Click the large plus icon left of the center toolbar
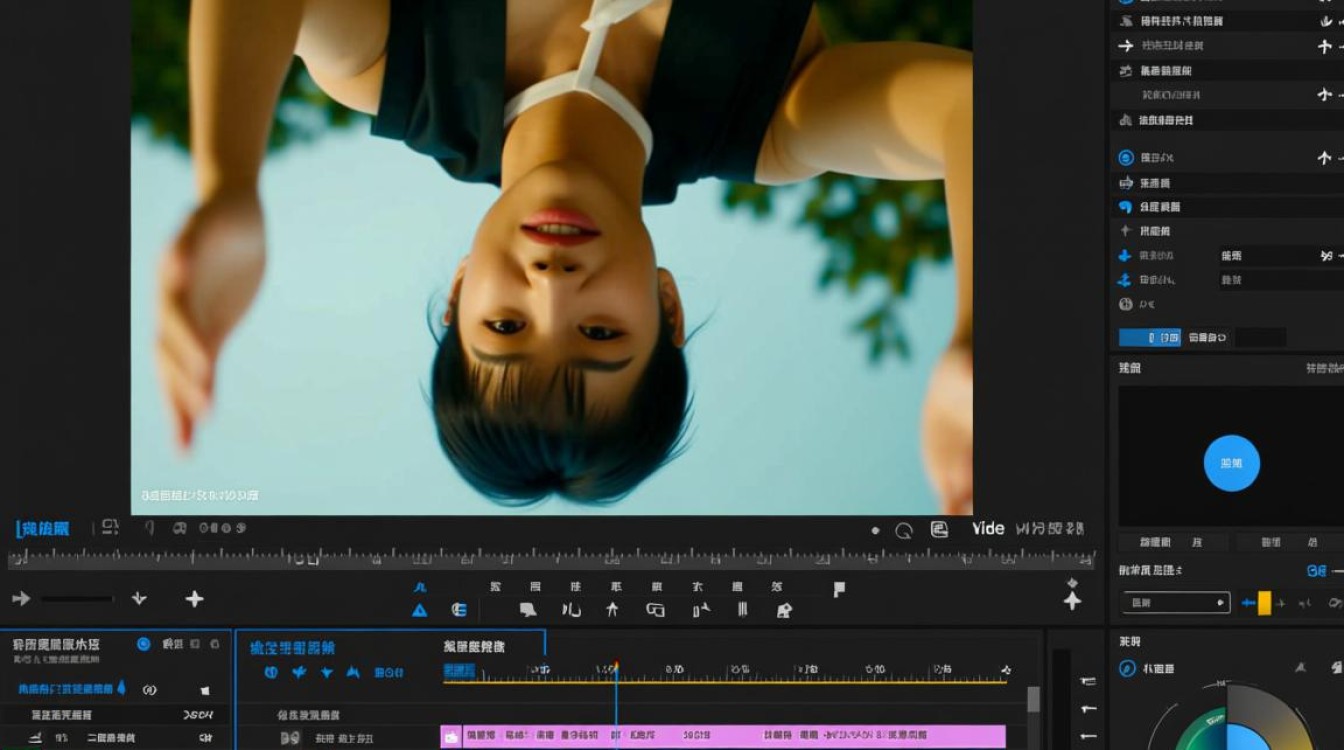This screenshot has width=1344, height=750. coord(194,599)
